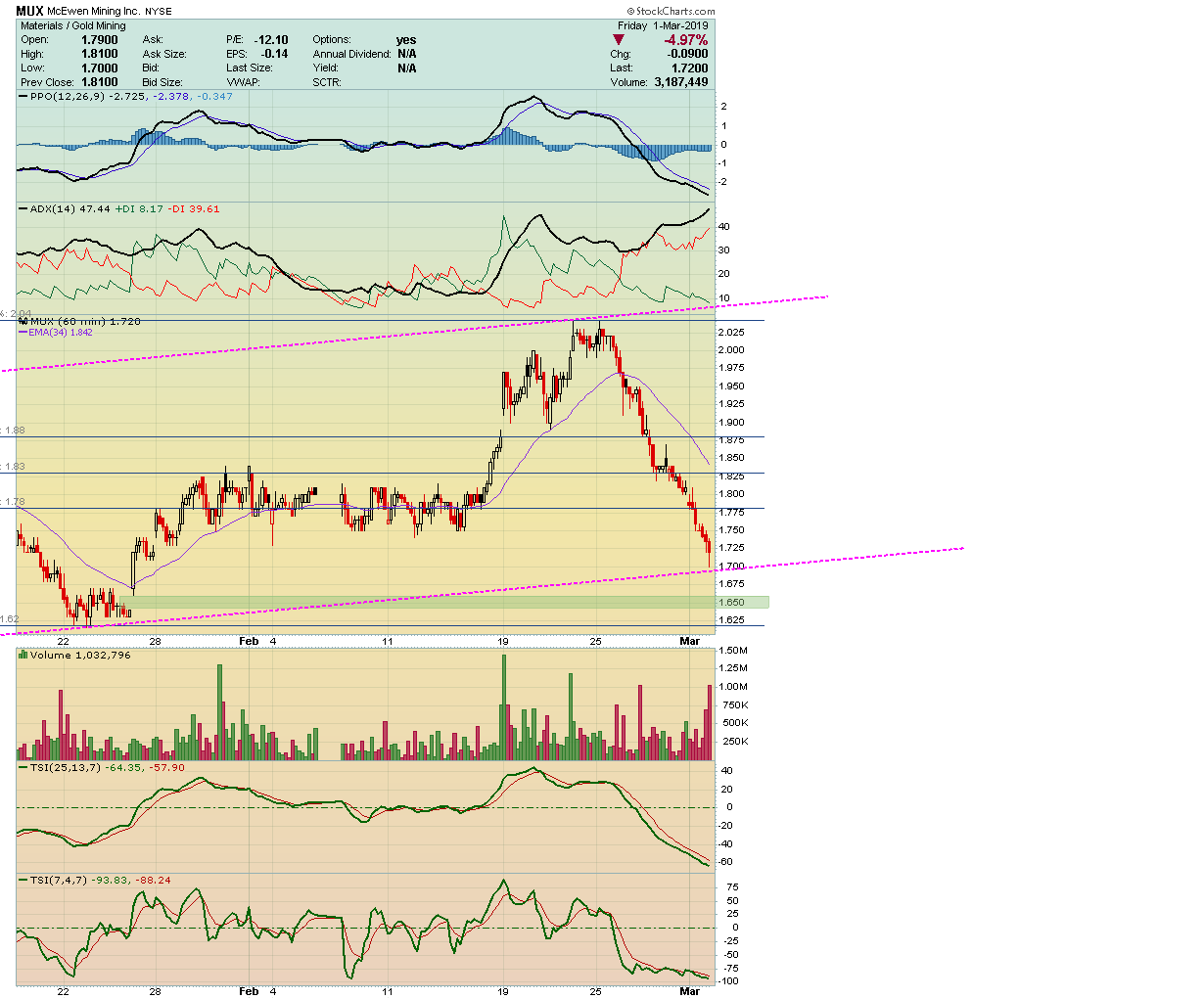Screen dimensions: 1204x999
Task: Click the TSI(7,4,7) legend line marker
Action: point(23,880)
